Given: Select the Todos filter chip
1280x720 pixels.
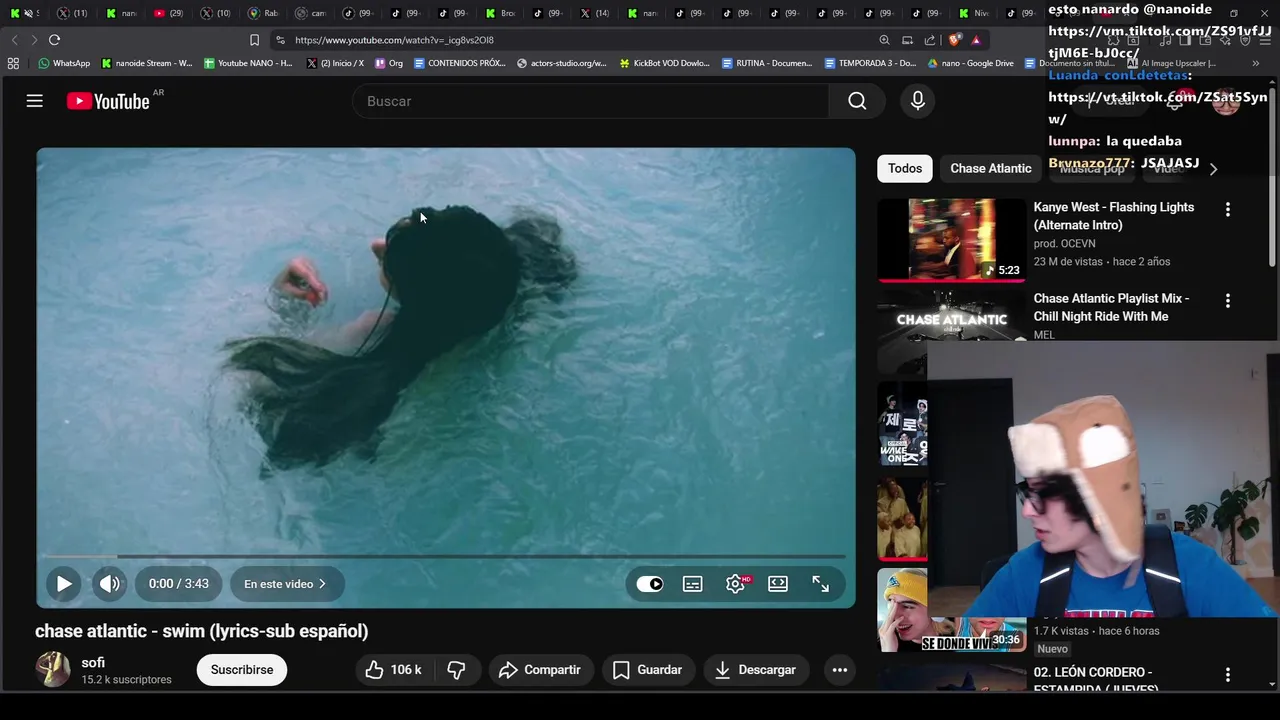Looking at the screenshot, I should click(905, 168).
